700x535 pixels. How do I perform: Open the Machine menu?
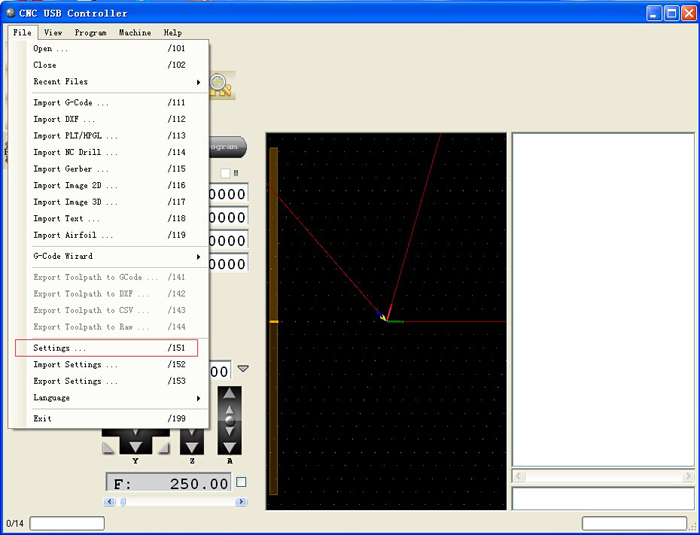click(x=135, y=33)
